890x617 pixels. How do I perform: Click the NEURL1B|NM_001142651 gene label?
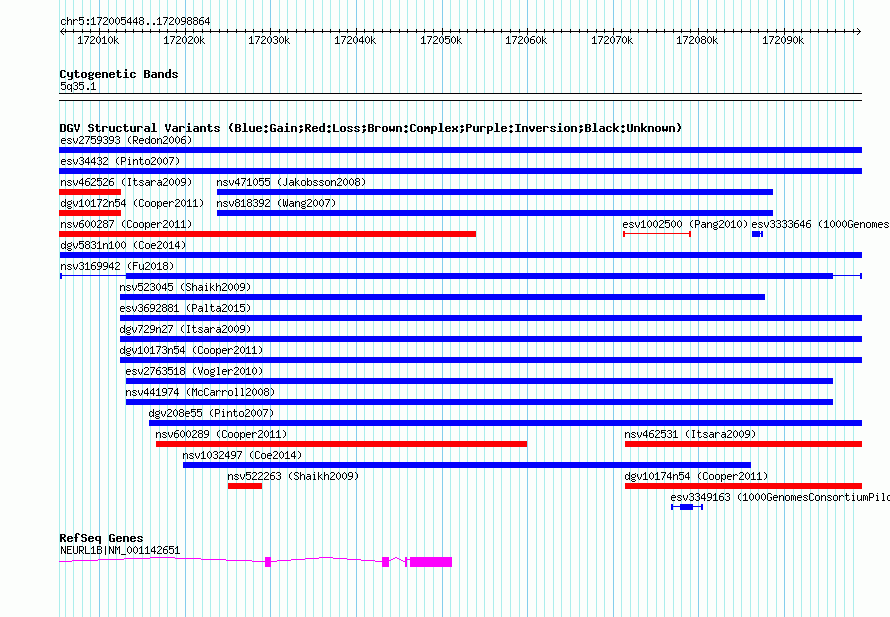point(120,550)
